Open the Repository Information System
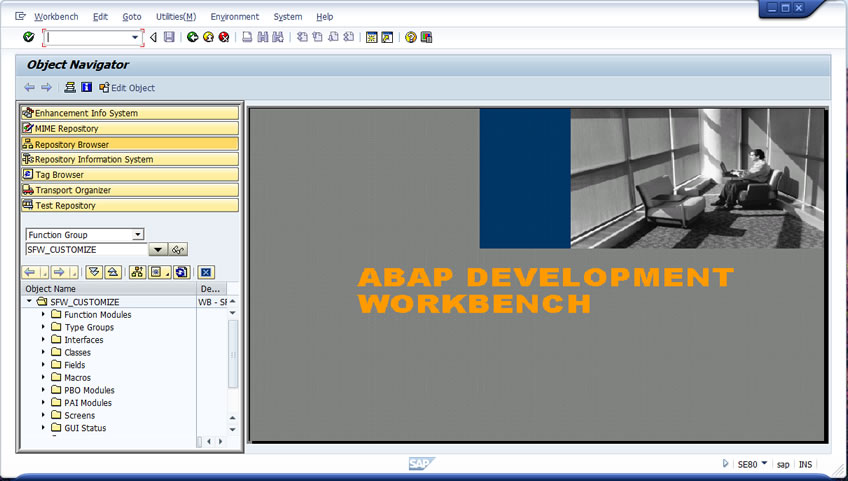This screenshot has width=848, height=481. coord(130,159)
